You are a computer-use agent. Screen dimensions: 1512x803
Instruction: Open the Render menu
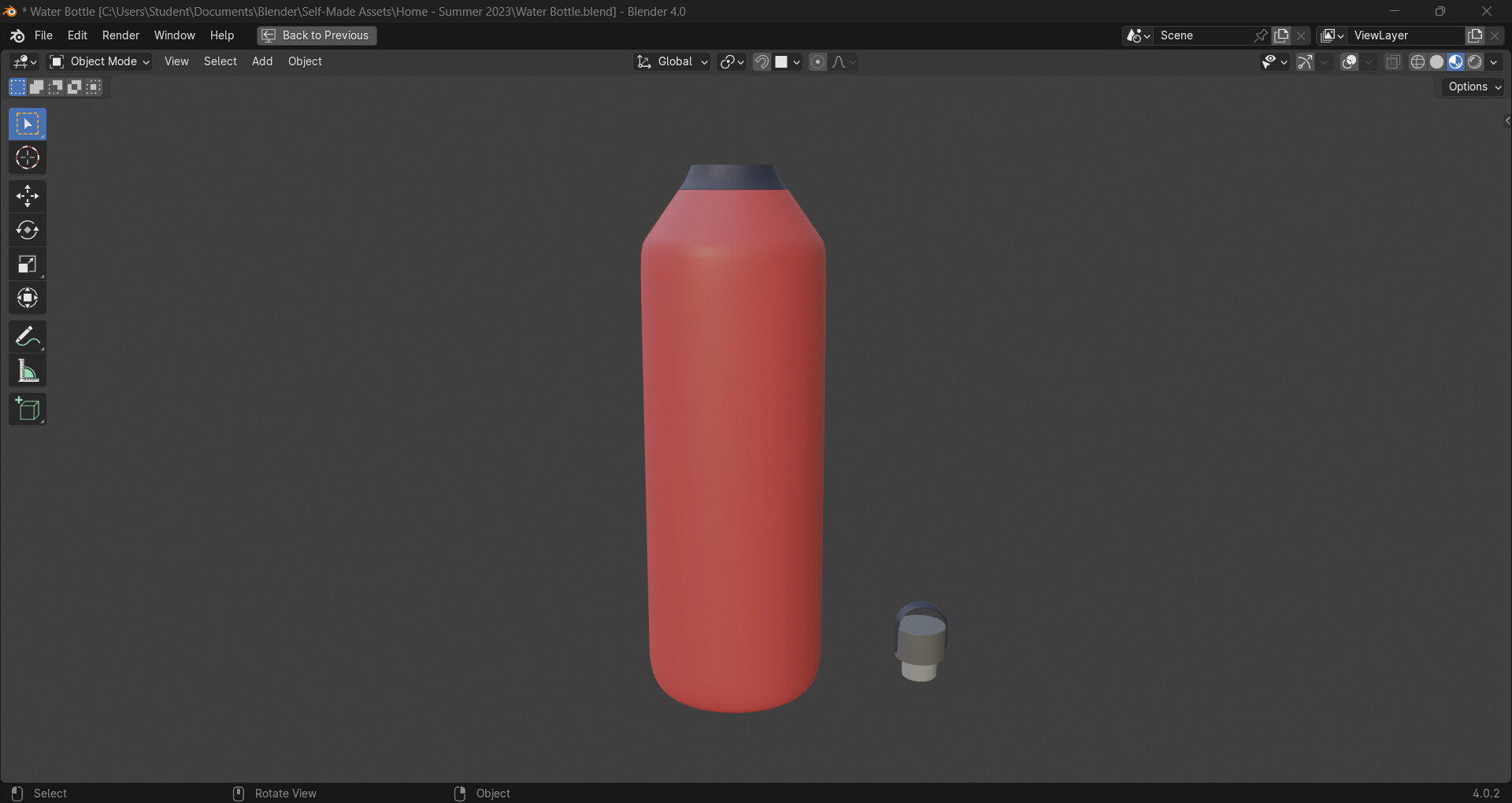click(120, 35)
